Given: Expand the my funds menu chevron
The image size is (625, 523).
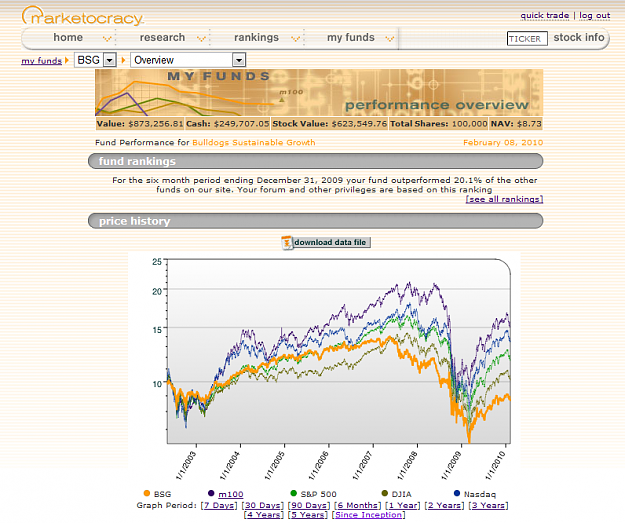Looking at the screenshot, I should [x=390, y=38].
